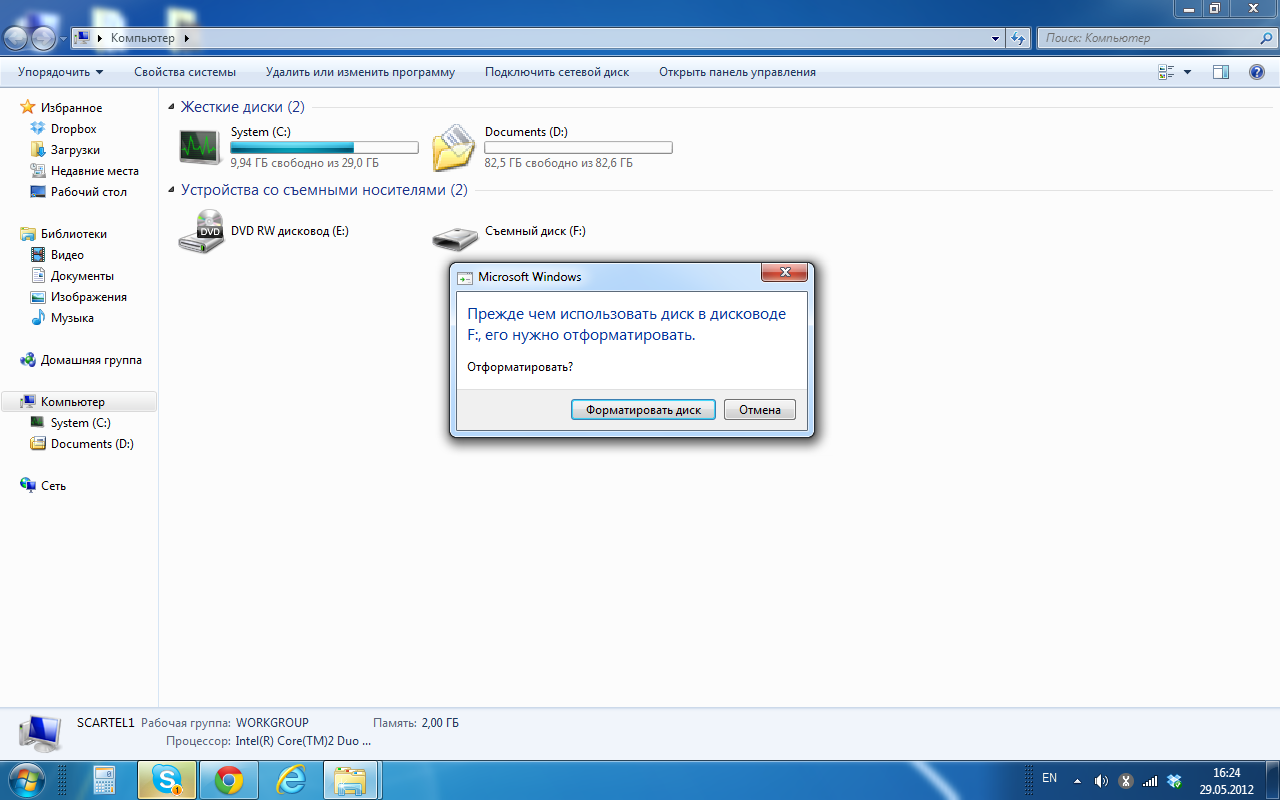Click Библиотеки in the navigation pane
Screen dimensions: 1280x800
[x=73, y=234]
